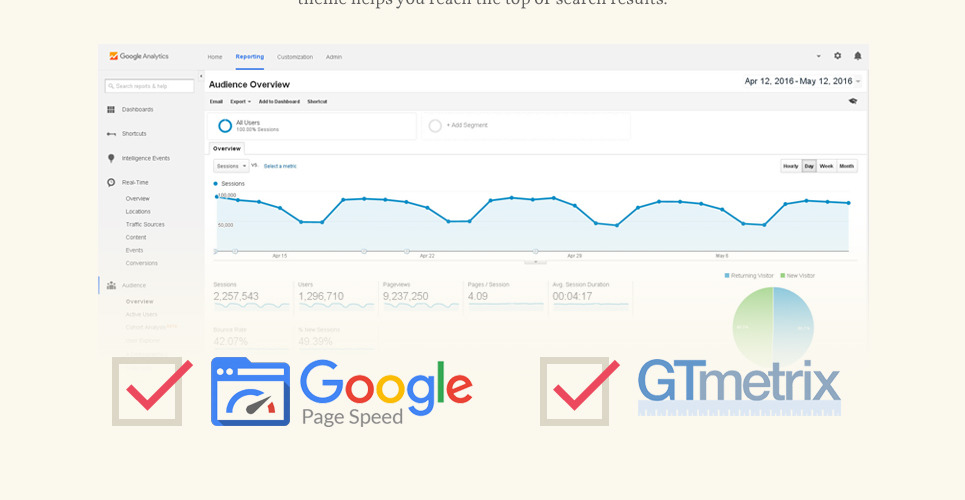The height and width of the screenshot is (500, 965).
Task: Click the search reports & help field
Action: (152, 86)
